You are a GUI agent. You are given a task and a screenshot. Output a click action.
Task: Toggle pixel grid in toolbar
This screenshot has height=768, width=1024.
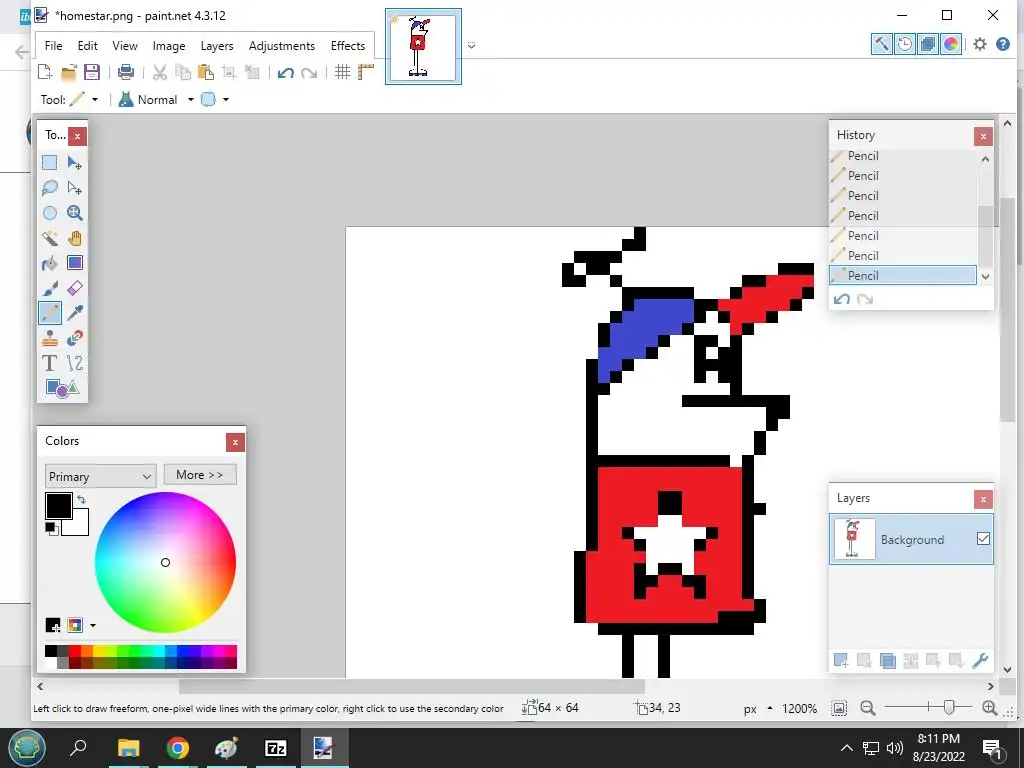tap(342, 72)
